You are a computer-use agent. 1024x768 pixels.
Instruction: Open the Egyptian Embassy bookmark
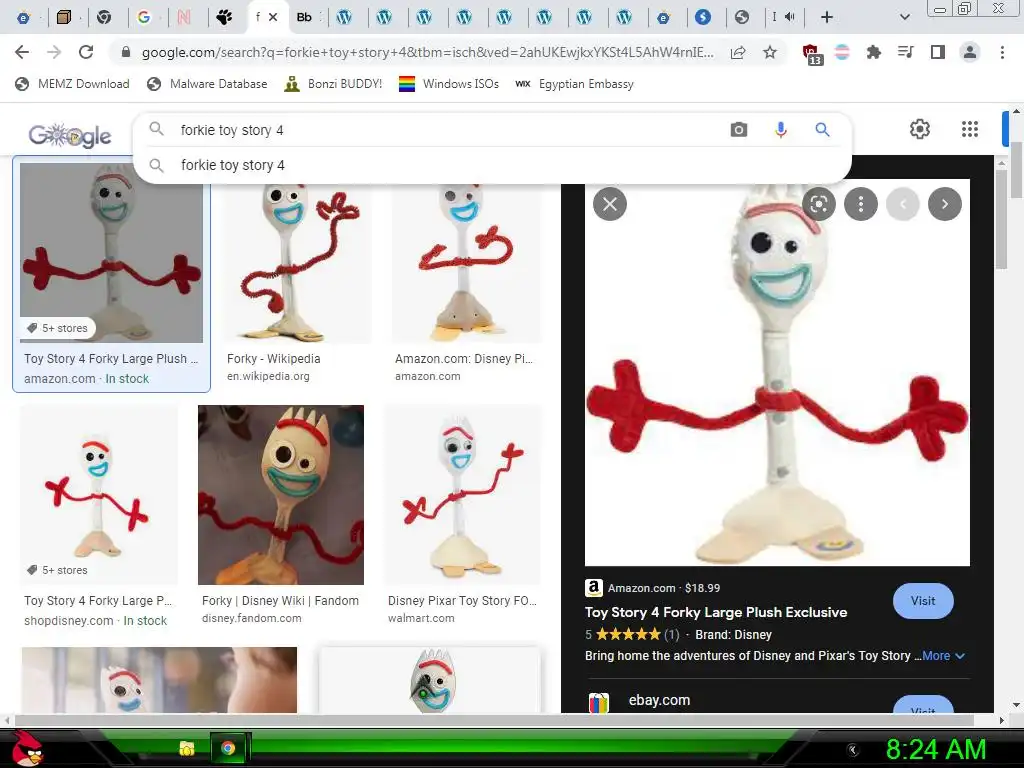575,84
